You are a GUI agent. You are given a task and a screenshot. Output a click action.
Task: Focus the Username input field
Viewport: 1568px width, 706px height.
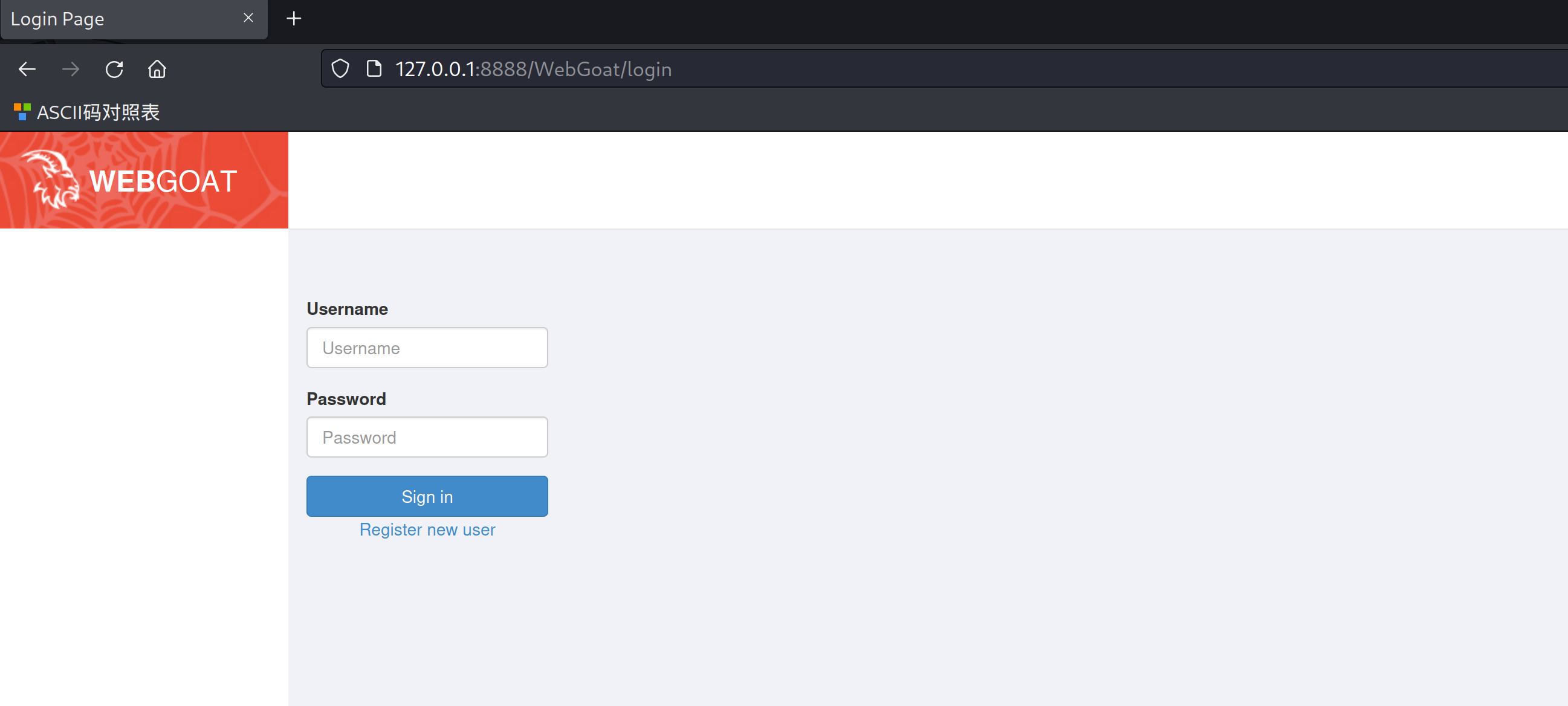point(427,348)
